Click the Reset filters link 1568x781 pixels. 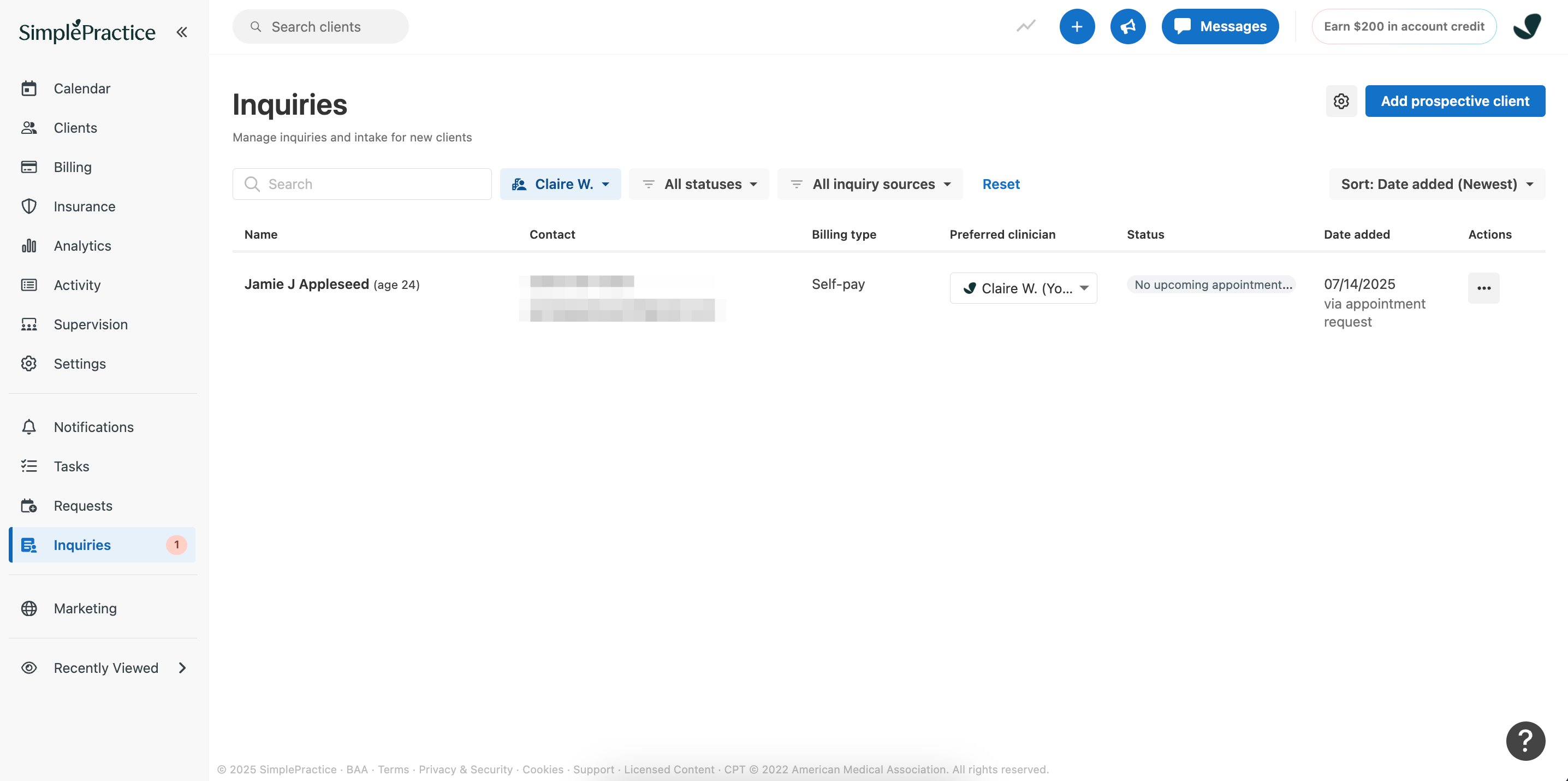1001,184
